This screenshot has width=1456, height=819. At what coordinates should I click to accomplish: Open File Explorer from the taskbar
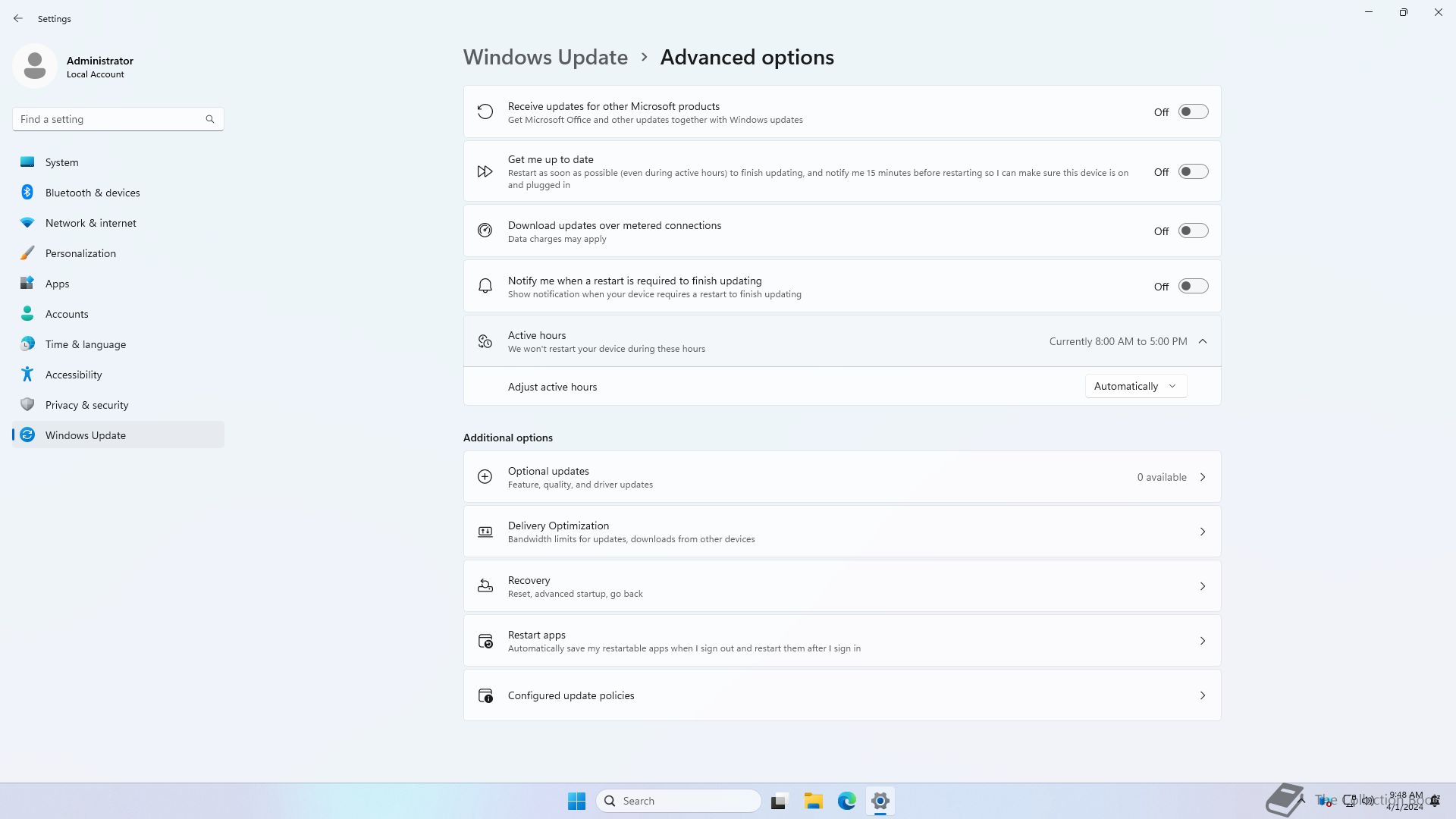pyautogui.click(x=813, y=801)
